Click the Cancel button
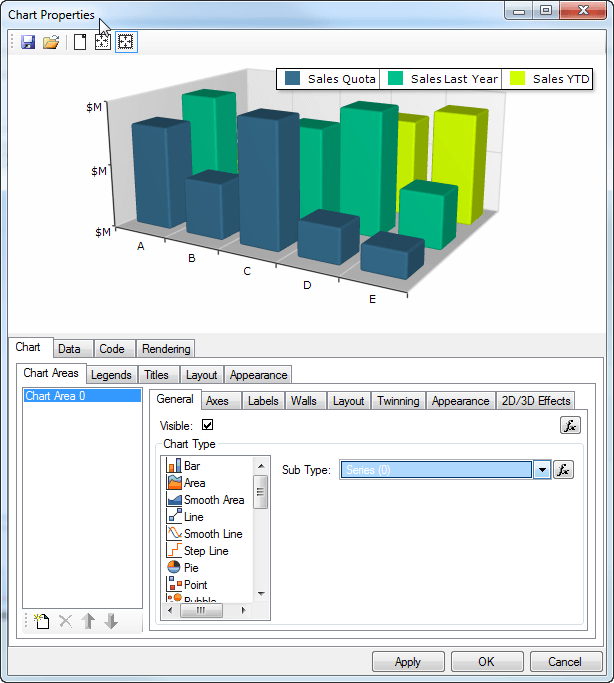This screenshot has height=683, width=614. pyautogui.click(x=565, y=661)
